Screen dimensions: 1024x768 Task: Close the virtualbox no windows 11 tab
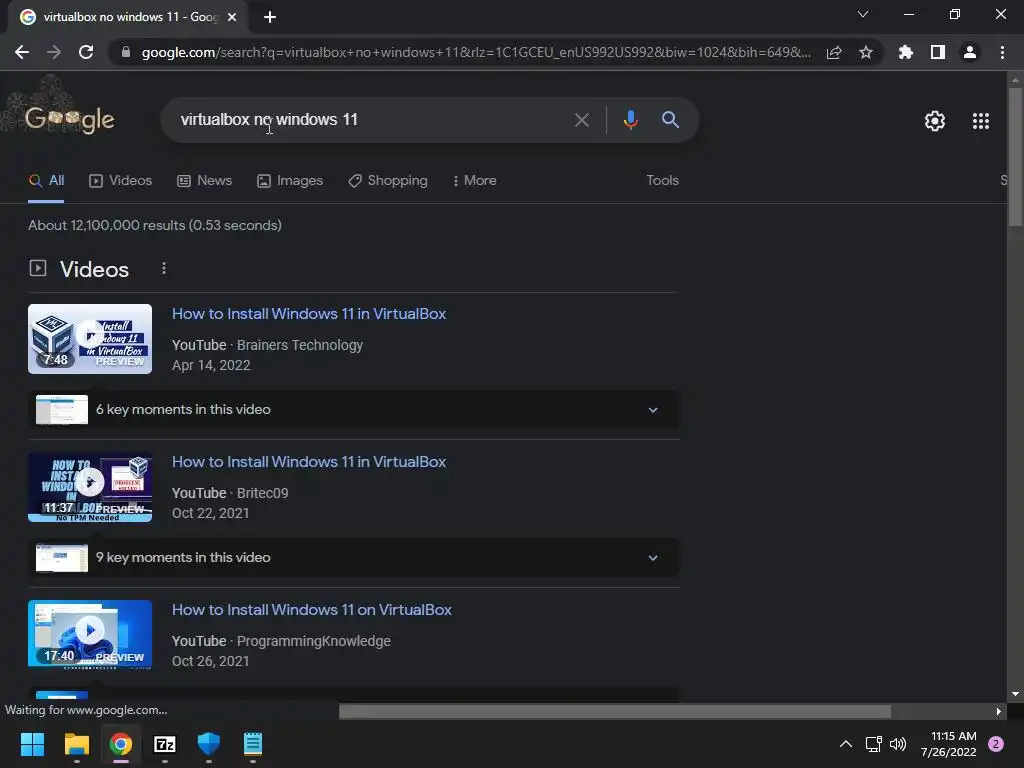(x=232, y=17)
